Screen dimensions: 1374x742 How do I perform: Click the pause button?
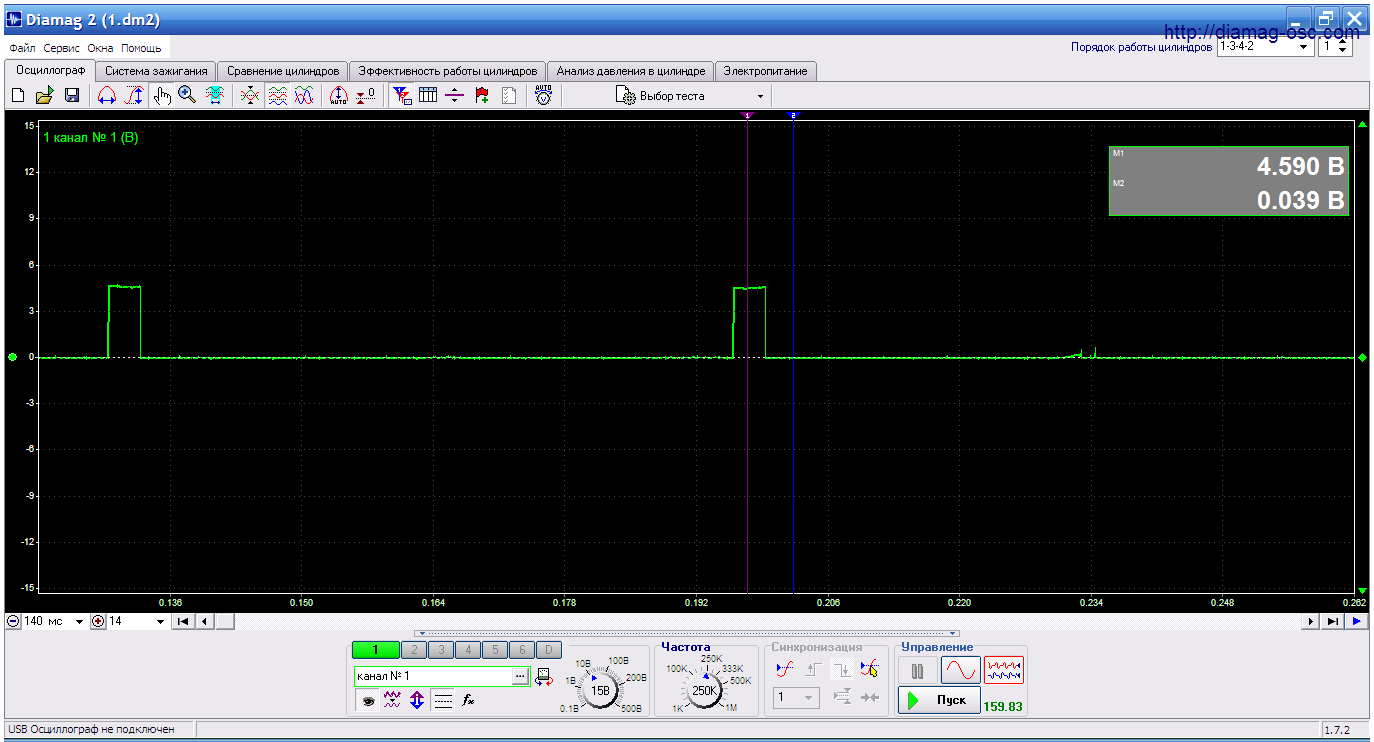917,670
